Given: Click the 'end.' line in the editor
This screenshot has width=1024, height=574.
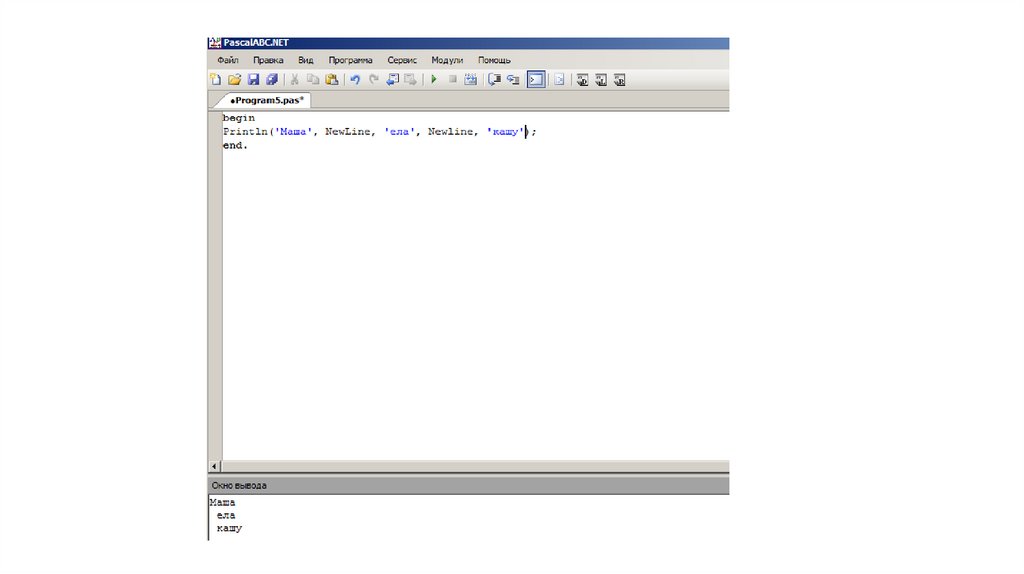Looking at the screenshot, I should click(x=235, y=146).
